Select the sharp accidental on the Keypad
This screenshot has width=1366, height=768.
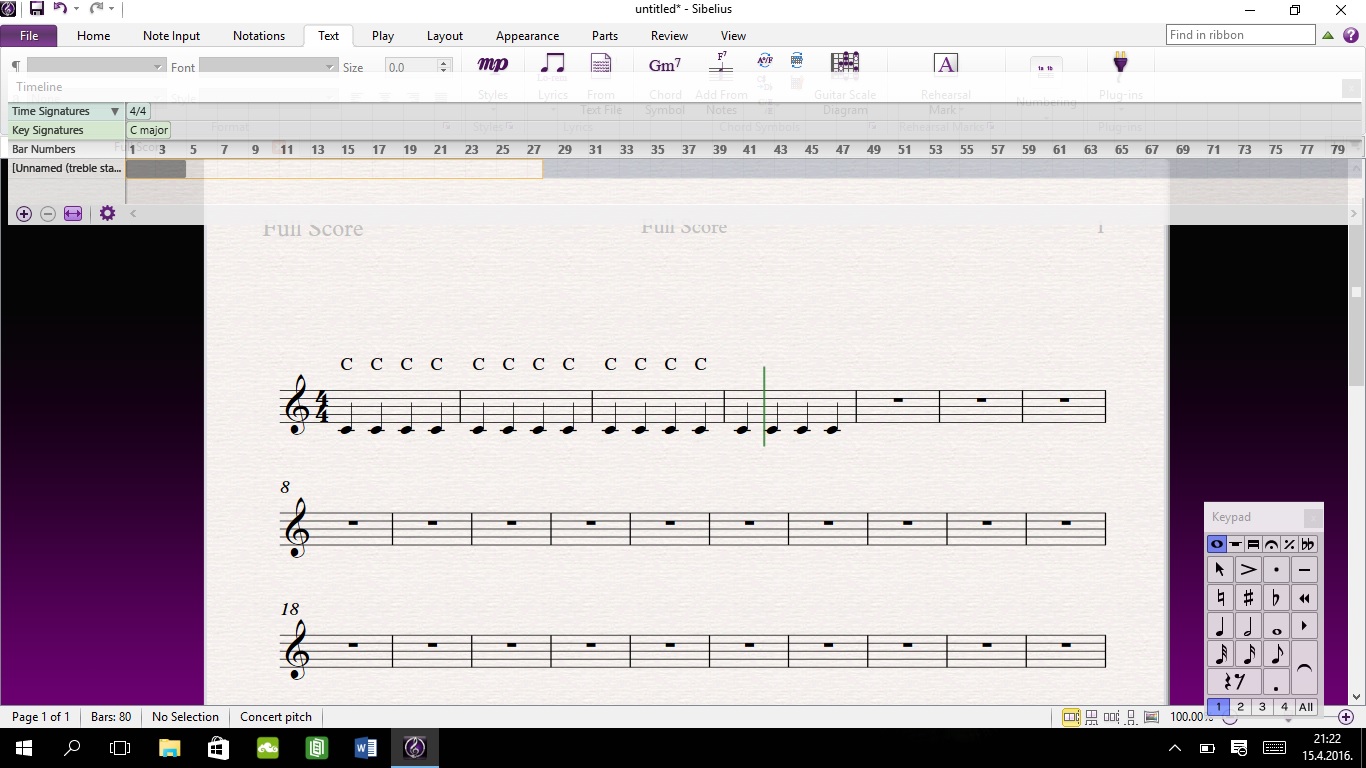pyautogui.click(x=1248, y=598)
